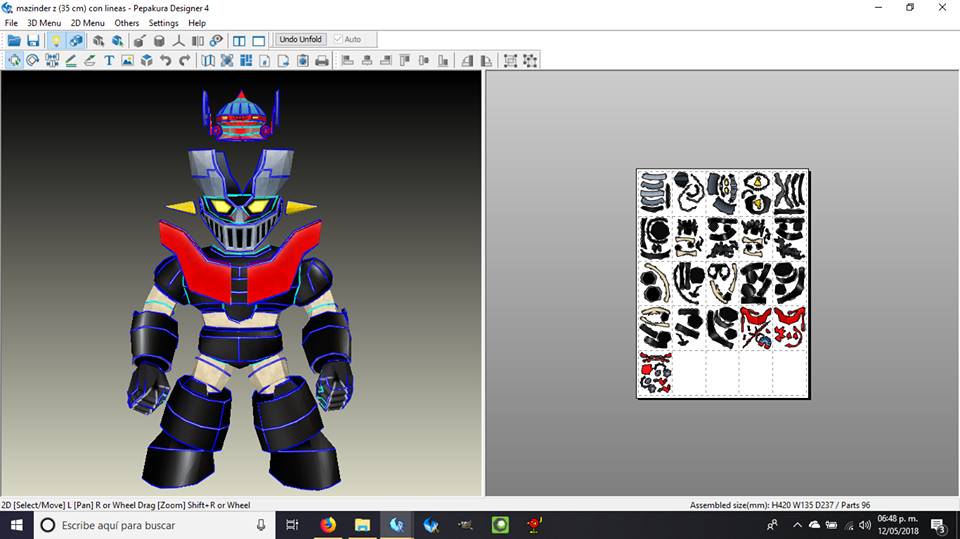Screen dimensions: 960x539
Task: Select the Join/Disjoin faces tool
Action: tap(52, 60)
